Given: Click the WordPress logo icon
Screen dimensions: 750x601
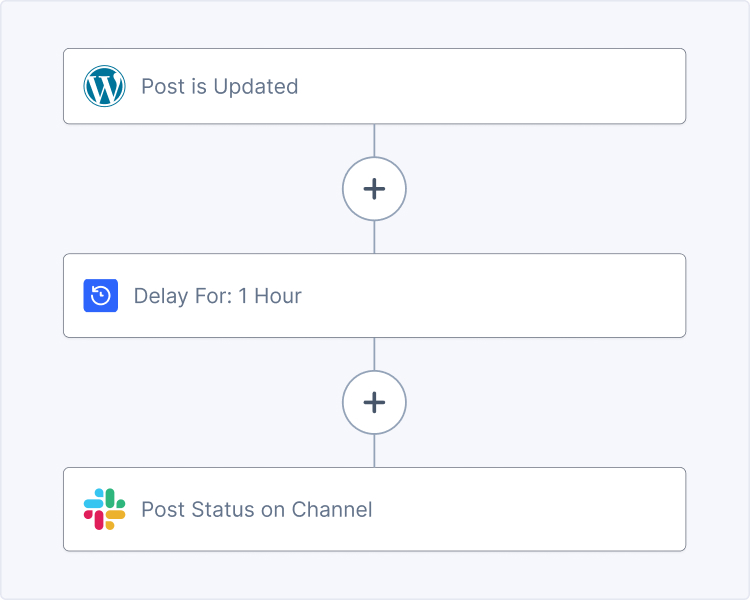Looking at the screenshot, I should click(104, 86).
